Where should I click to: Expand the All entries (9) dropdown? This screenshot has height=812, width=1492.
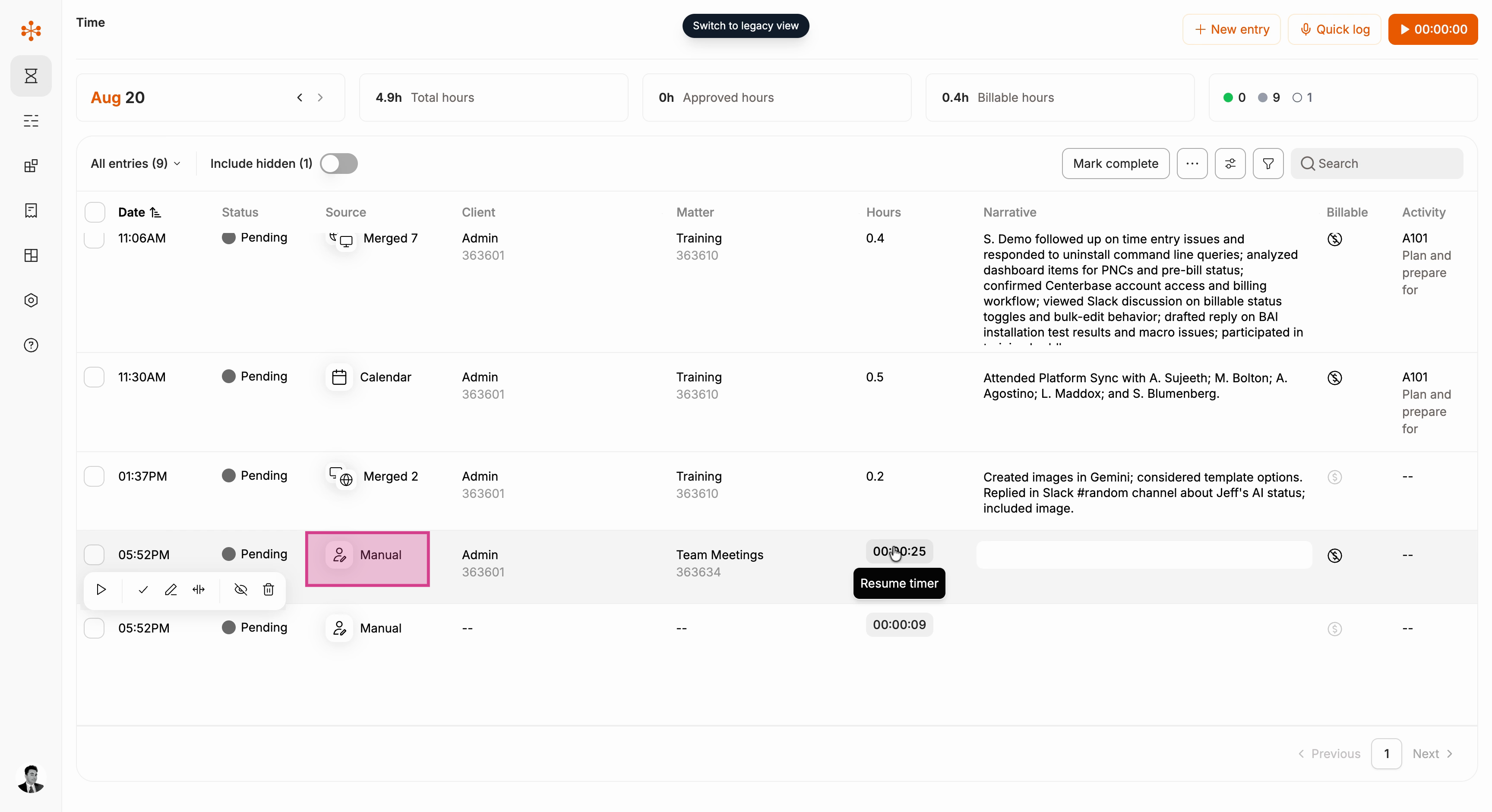point(136,164)
